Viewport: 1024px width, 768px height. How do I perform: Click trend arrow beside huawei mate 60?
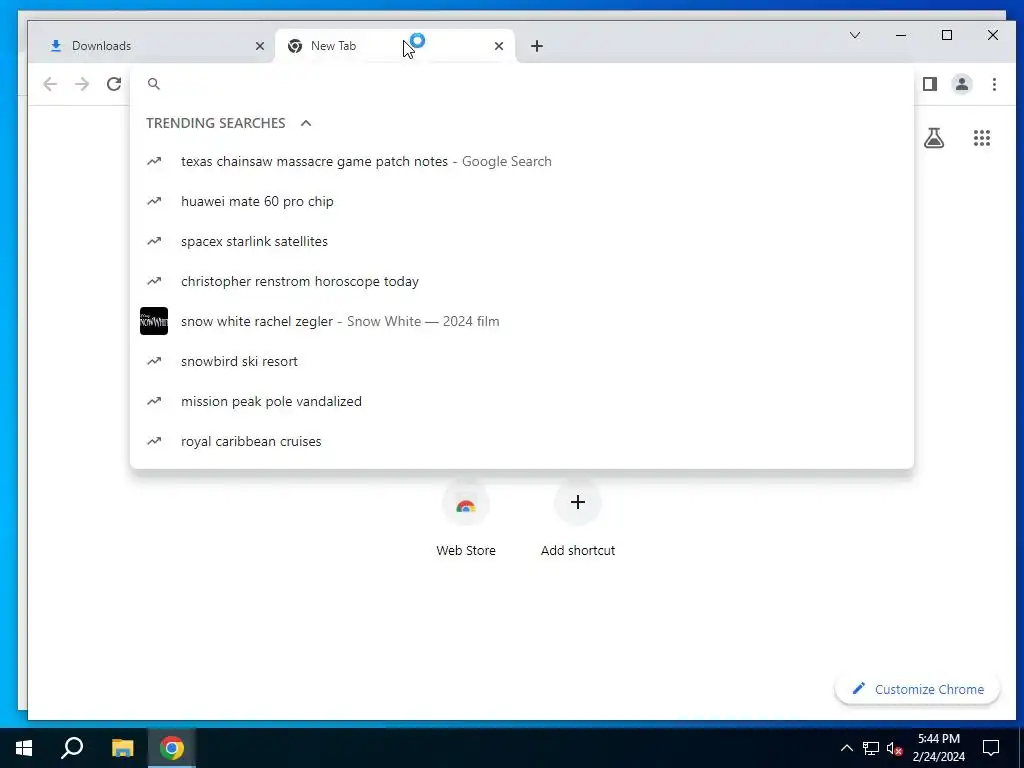[x=154, y=201]
